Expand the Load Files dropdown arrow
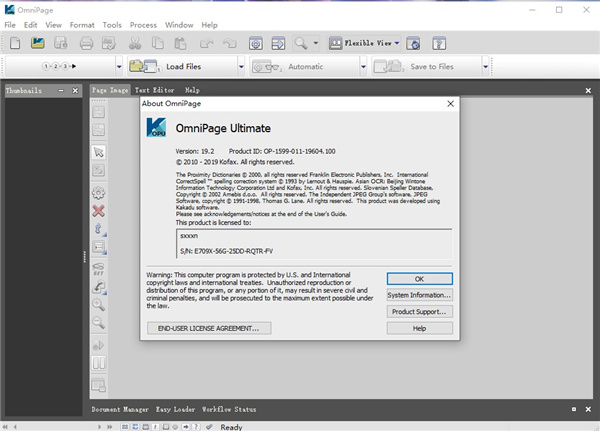This screenshot has width=600, height=431. click(x=241, y=67)
